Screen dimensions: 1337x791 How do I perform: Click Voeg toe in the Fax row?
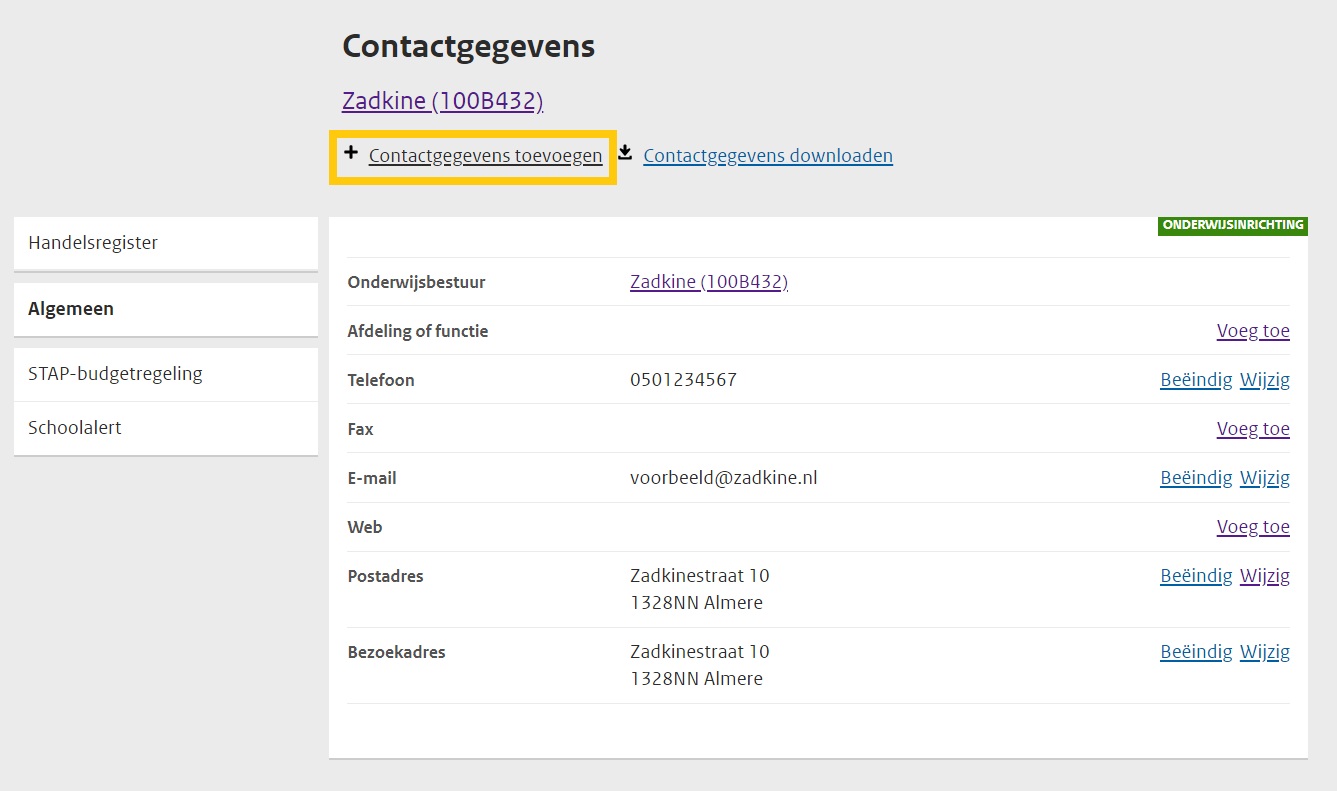pos(1253,429)
